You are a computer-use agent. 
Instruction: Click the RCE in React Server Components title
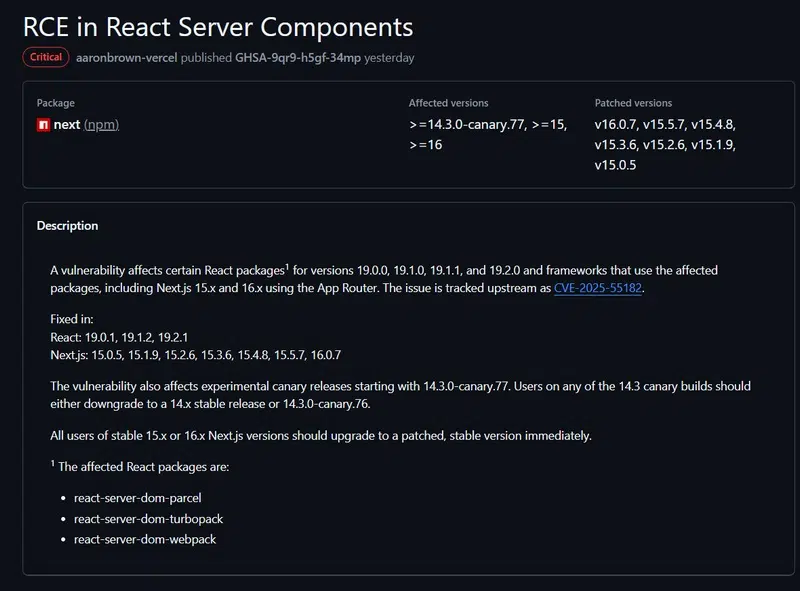pyautogui.click(x=218, y=25)
